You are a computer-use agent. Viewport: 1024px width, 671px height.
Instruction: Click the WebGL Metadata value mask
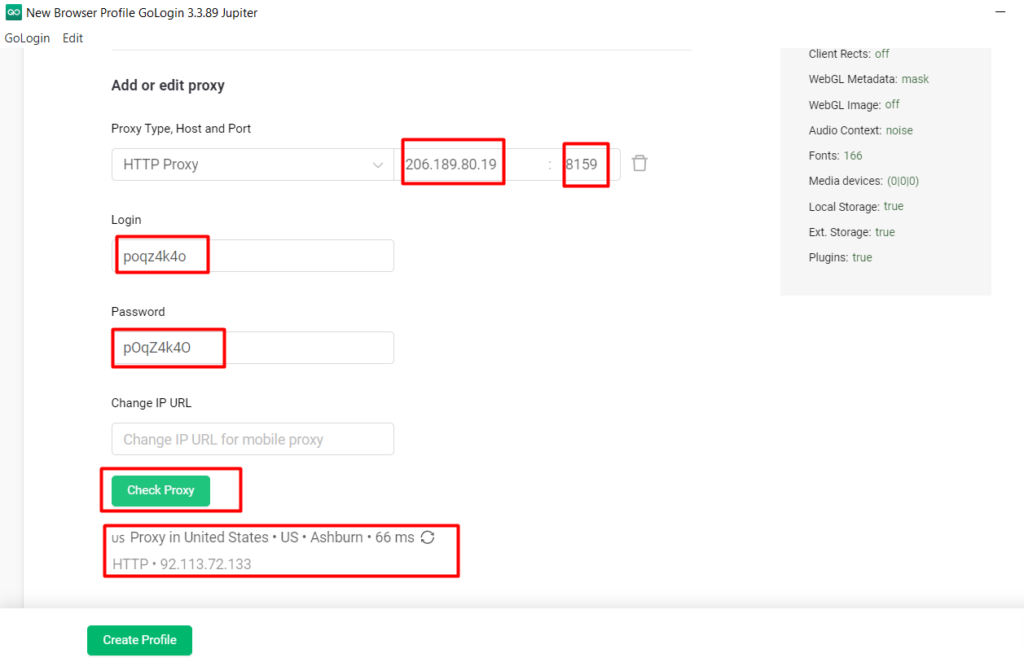coord(915,79)
